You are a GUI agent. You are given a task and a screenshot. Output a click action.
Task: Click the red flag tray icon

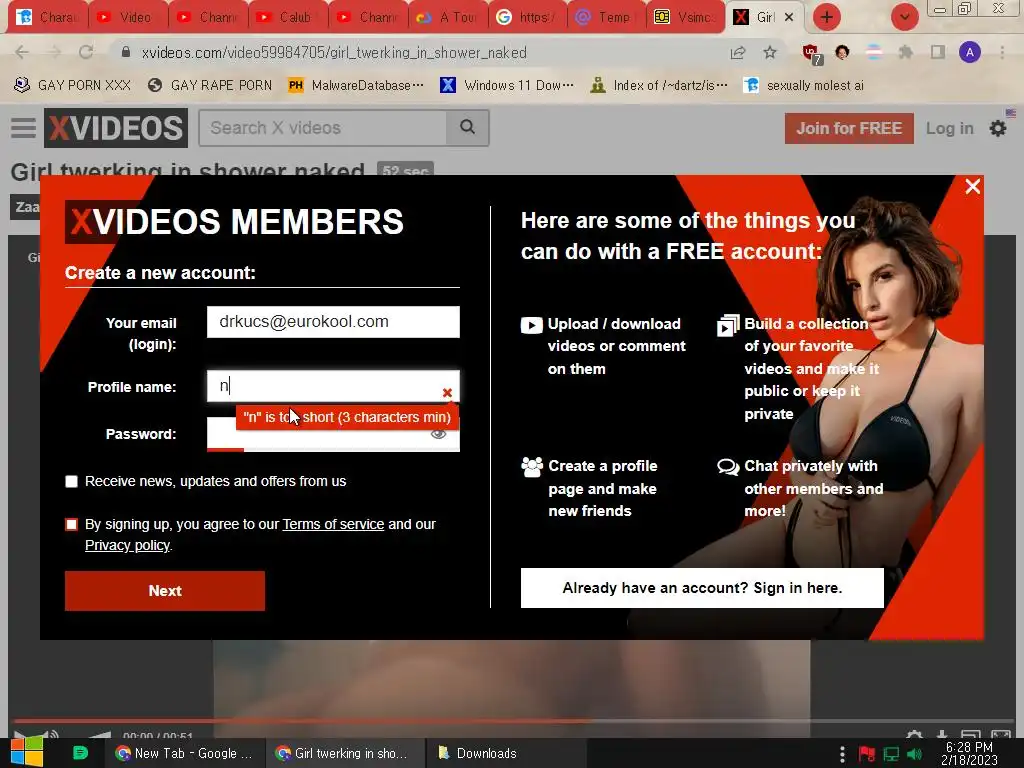point(867,755)
